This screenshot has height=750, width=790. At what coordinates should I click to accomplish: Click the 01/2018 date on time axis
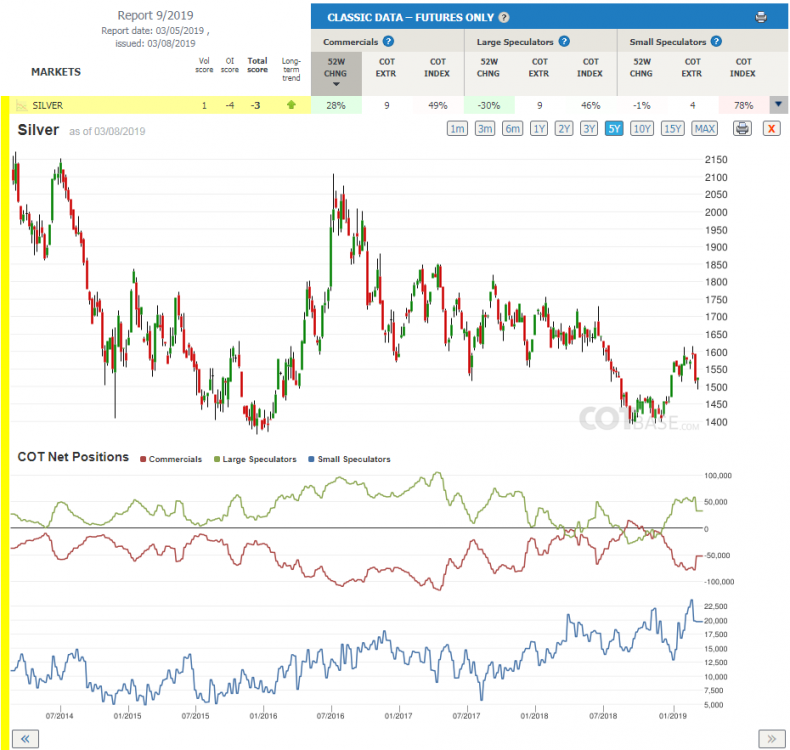[535, 716]
